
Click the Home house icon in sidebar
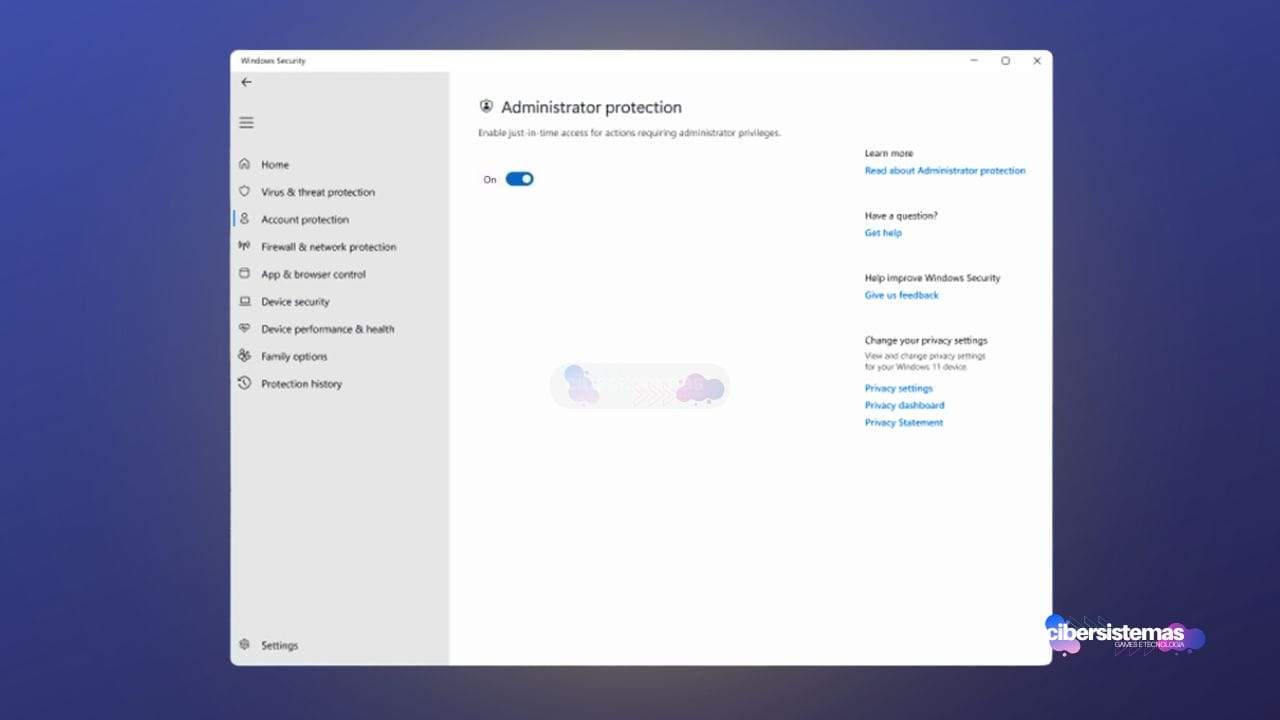[x=244, y=164]
